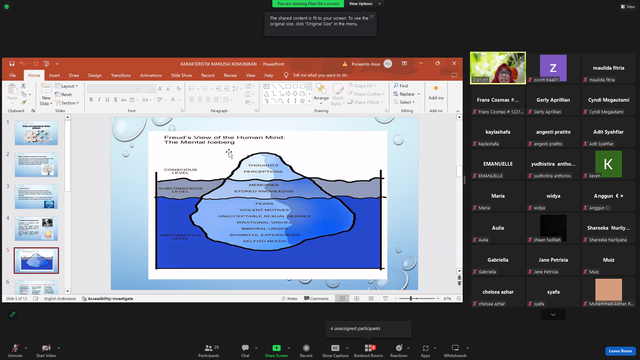Open the Reactions menu
Viewport: 640px width, 360px height.
pyautogui.click(x=398, y=350)
